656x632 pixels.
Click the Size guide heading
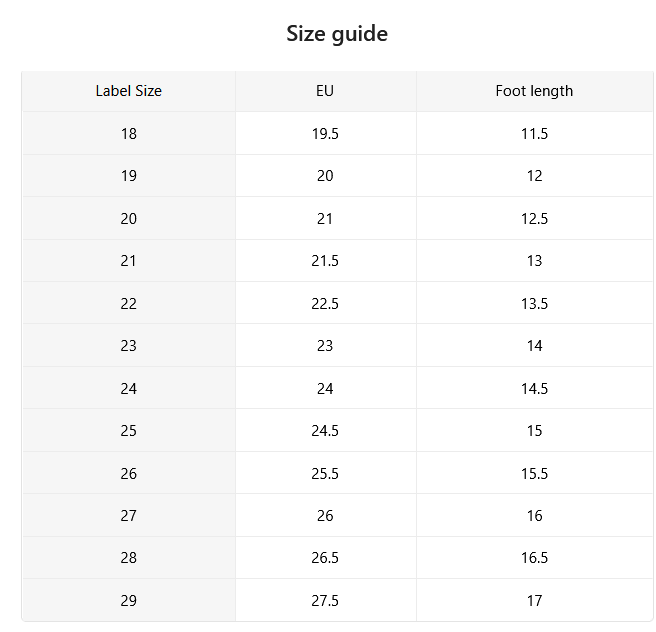pos(337,34)
